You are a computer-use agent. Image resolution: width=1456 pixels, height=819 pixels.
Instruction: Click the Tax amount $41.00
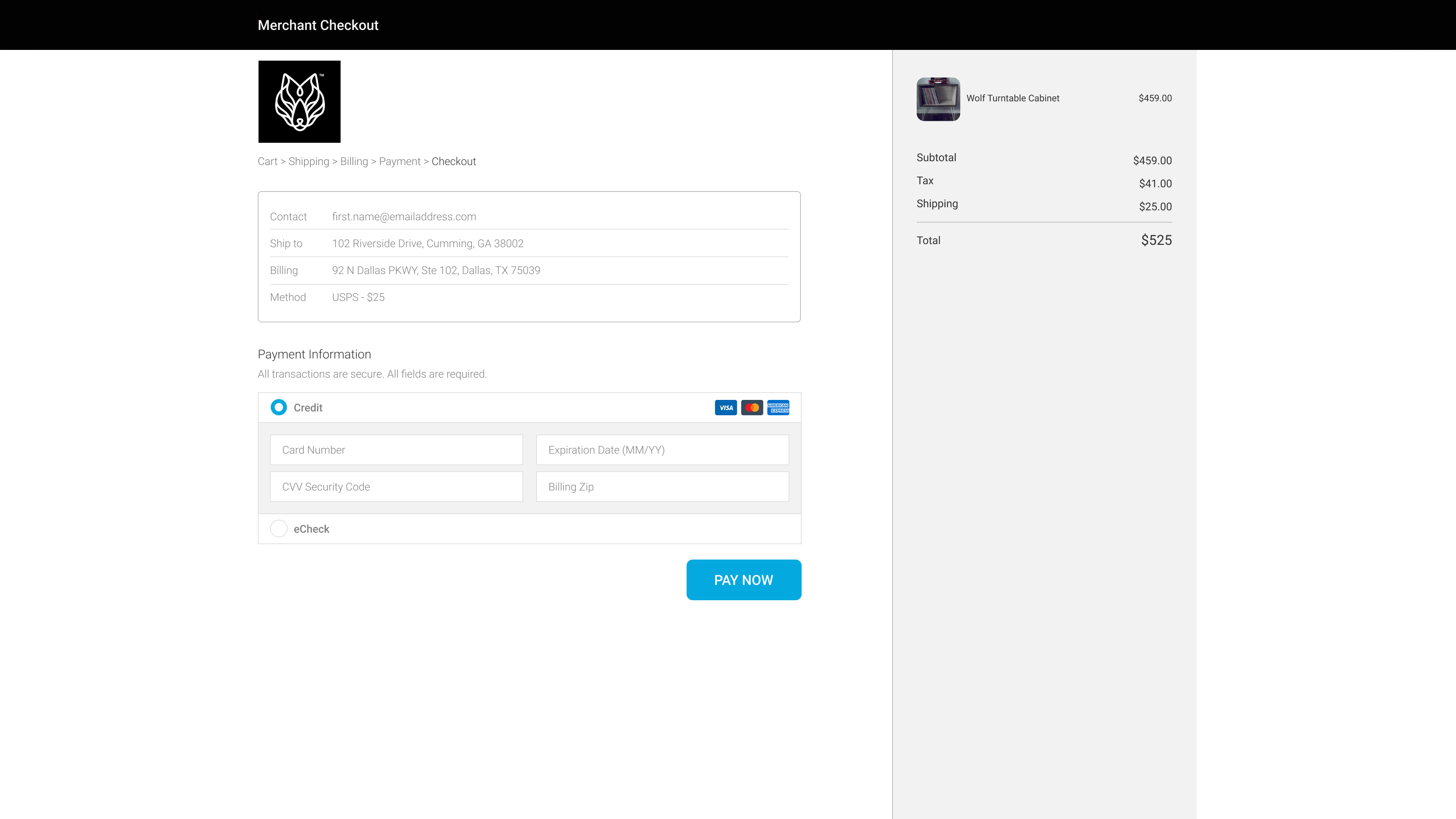pos(1155,184)
